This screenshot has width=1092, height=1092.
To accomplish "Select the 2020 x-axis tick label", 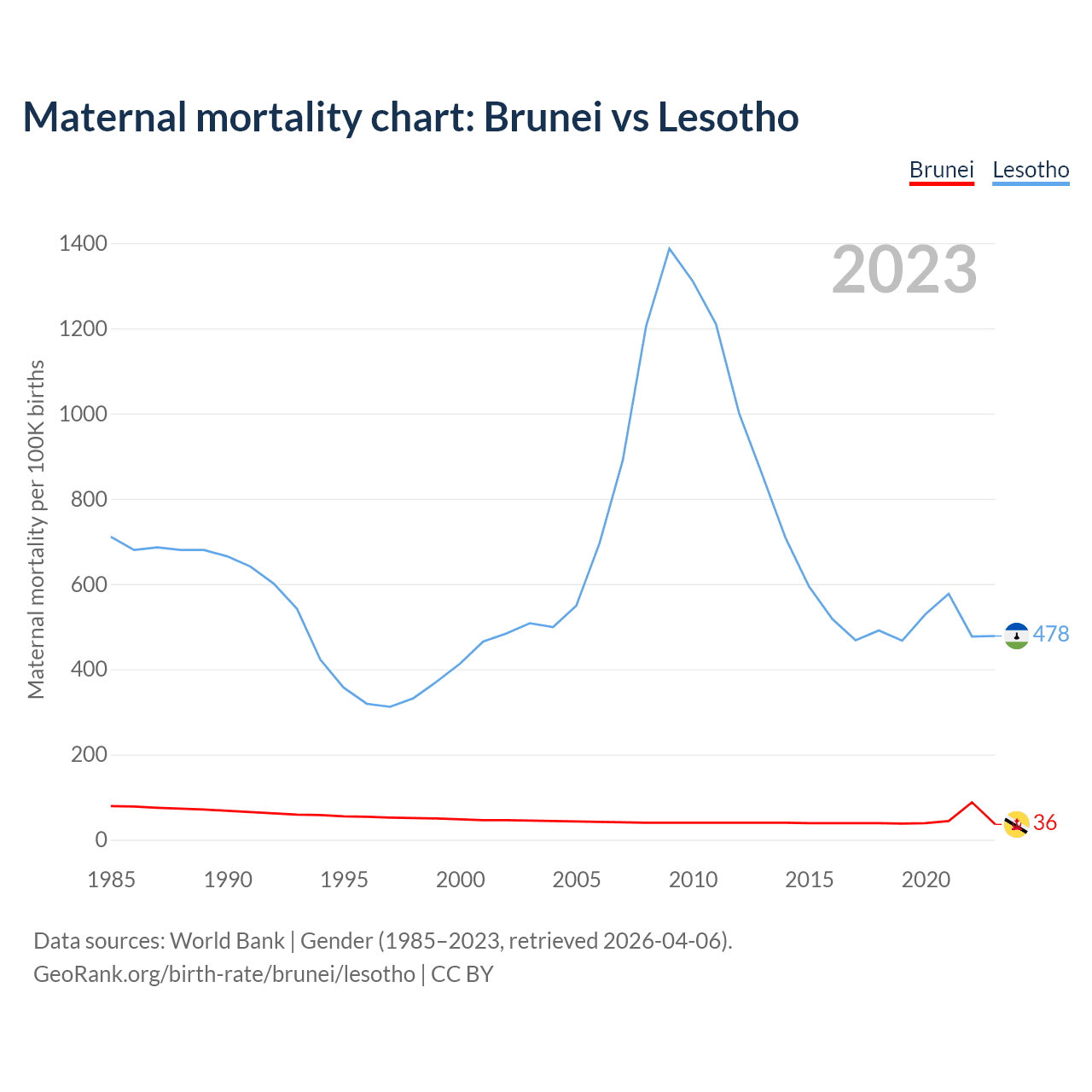I will (x=926, y=880).
